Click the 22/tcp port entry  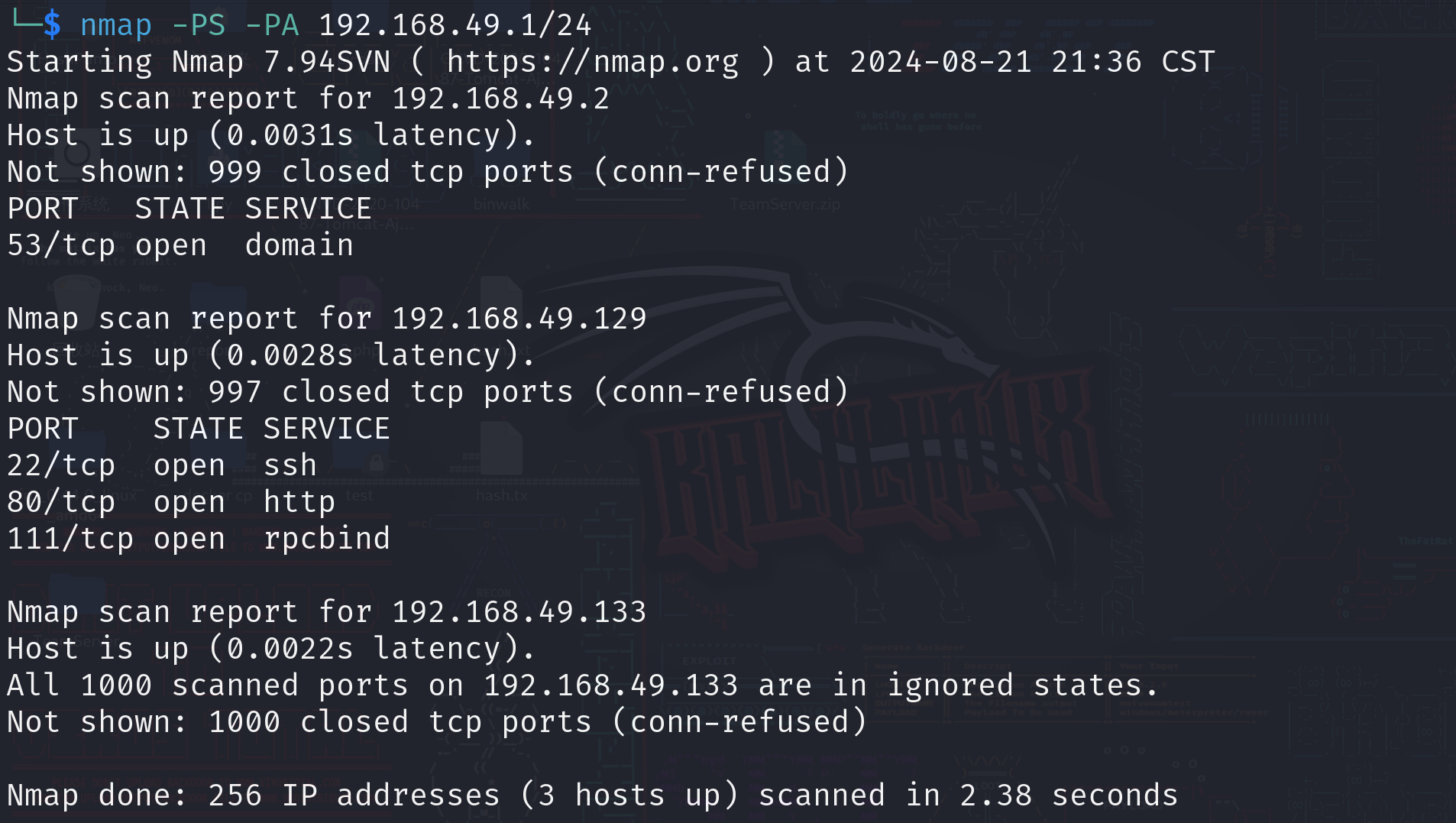[61, 465]
